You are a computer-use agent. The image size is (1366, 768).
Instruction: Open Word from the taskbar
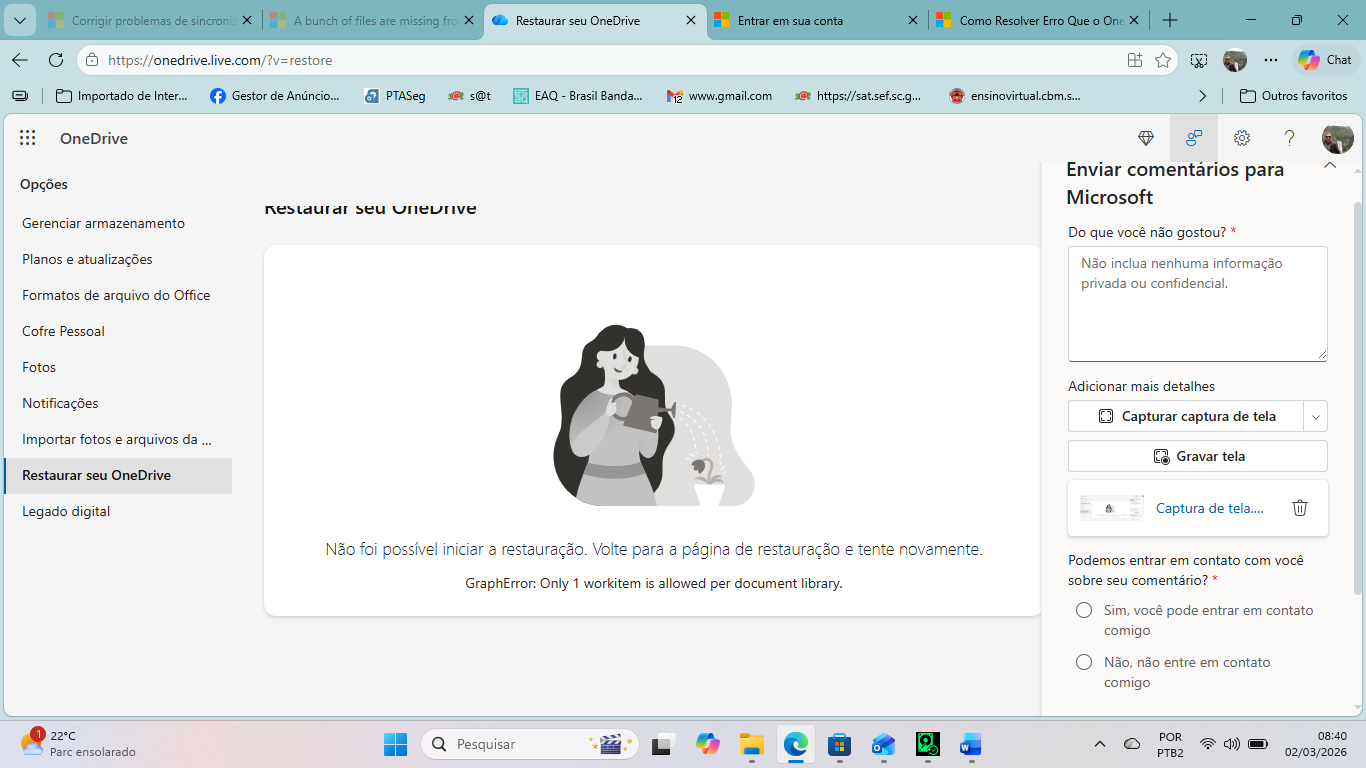coord(971,744)
